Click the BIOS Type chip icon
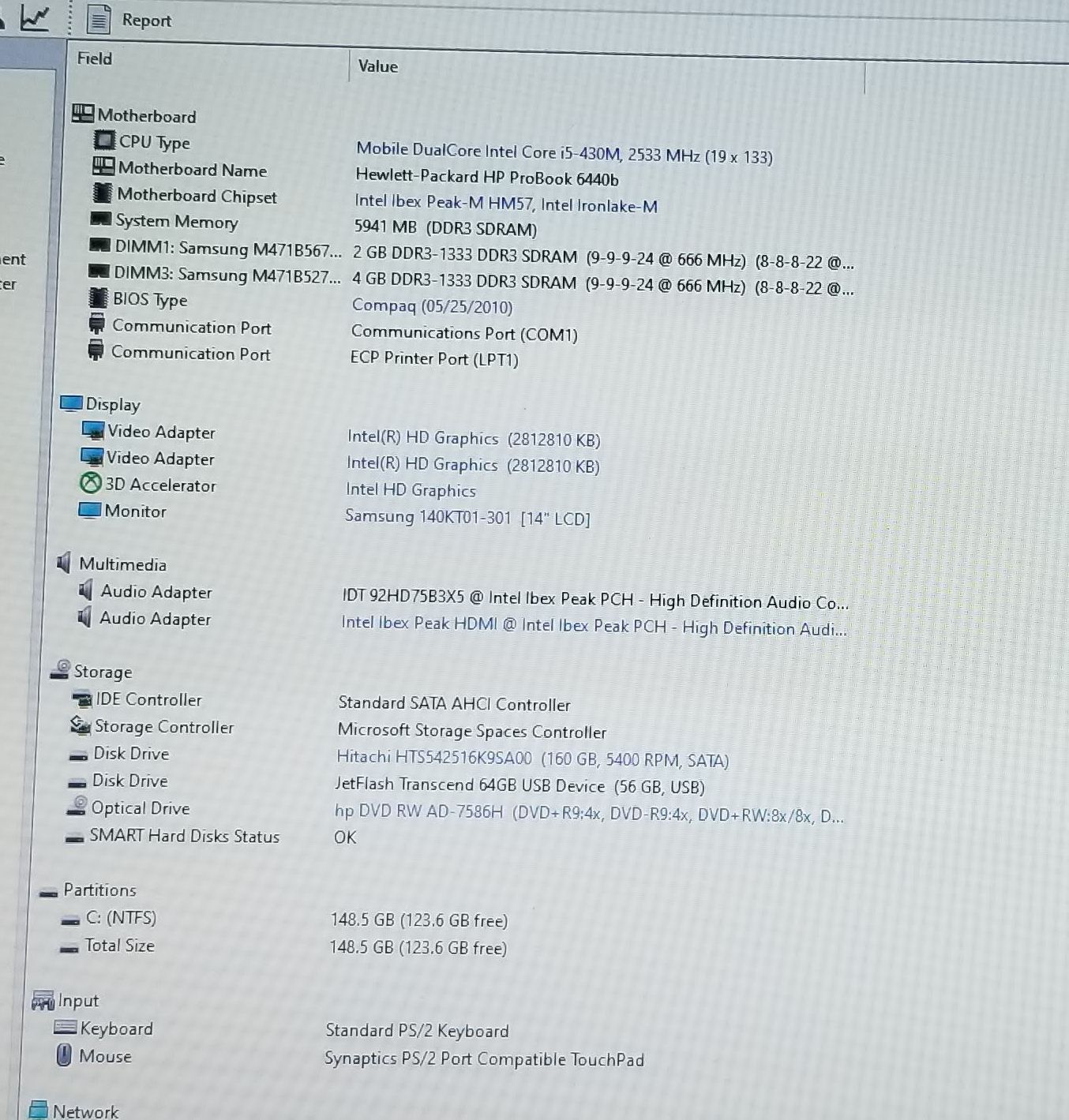The height and width of the screenshot is (1120, 1069). click(x=98, y=298)
